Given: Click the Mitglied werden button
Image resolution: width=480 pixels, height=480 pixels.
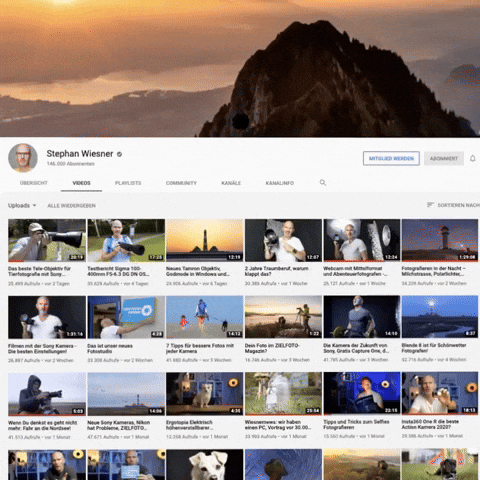Looking at the screenshot, I should pyautogui.click(x=391, y=158).
